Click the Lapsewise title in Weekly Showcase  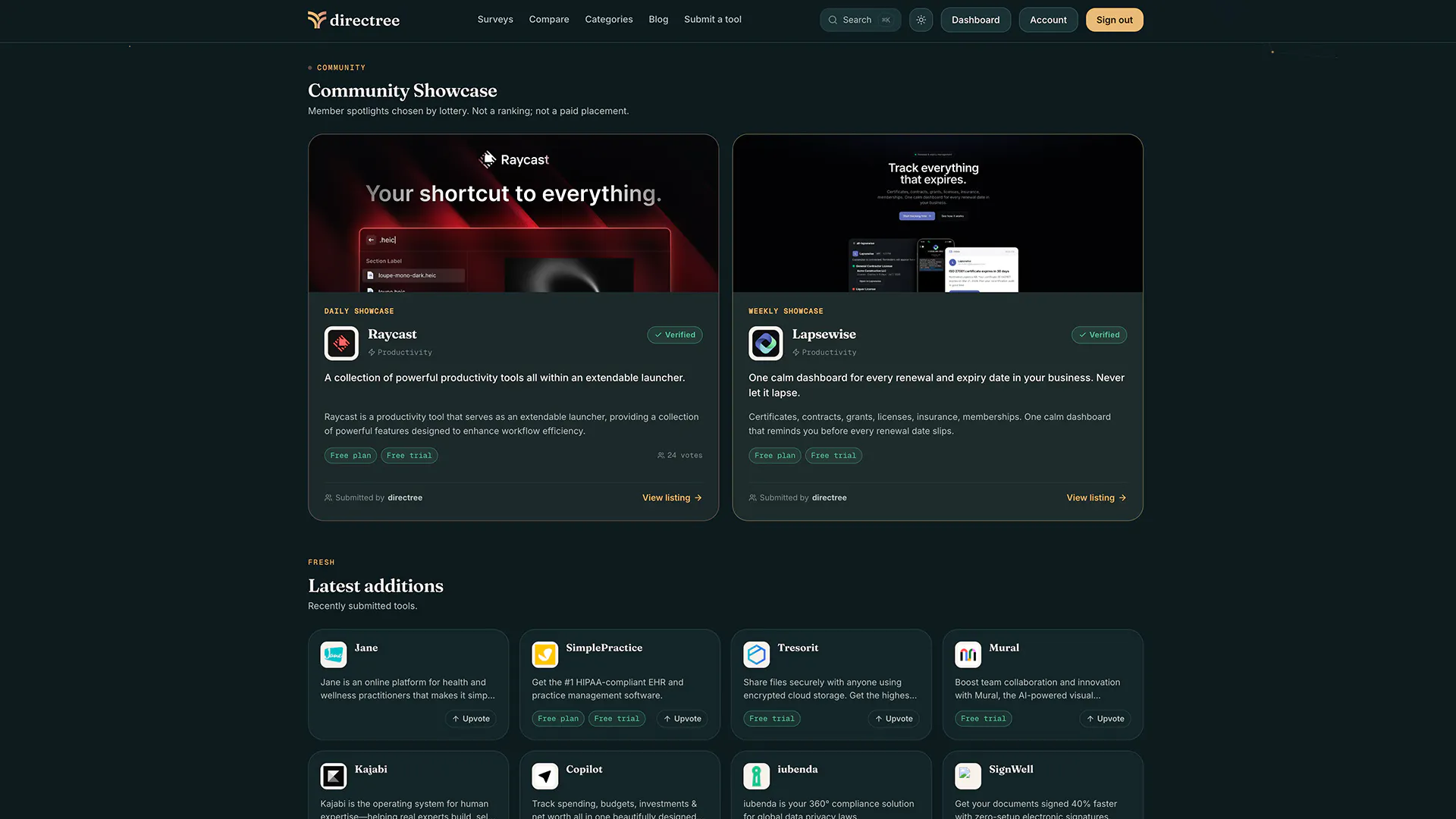click(x=824, y=334)
